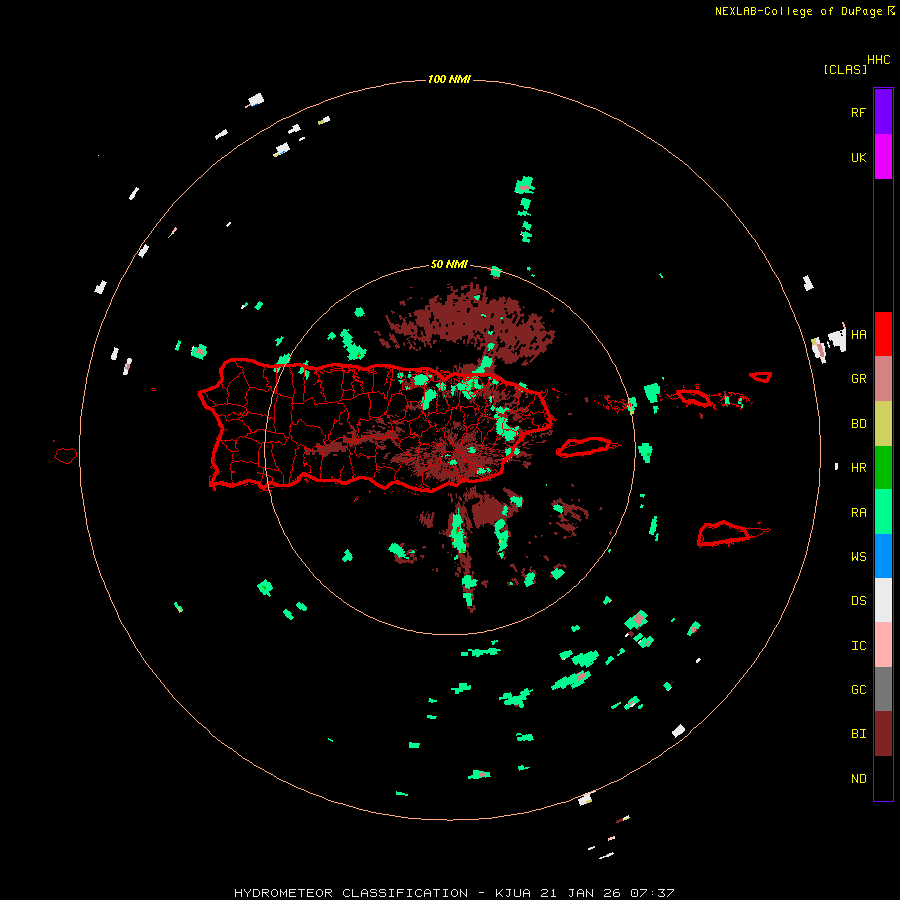Click the GC legend label
The width and height of the screenshot is (900, 900).
click(858, 690)
